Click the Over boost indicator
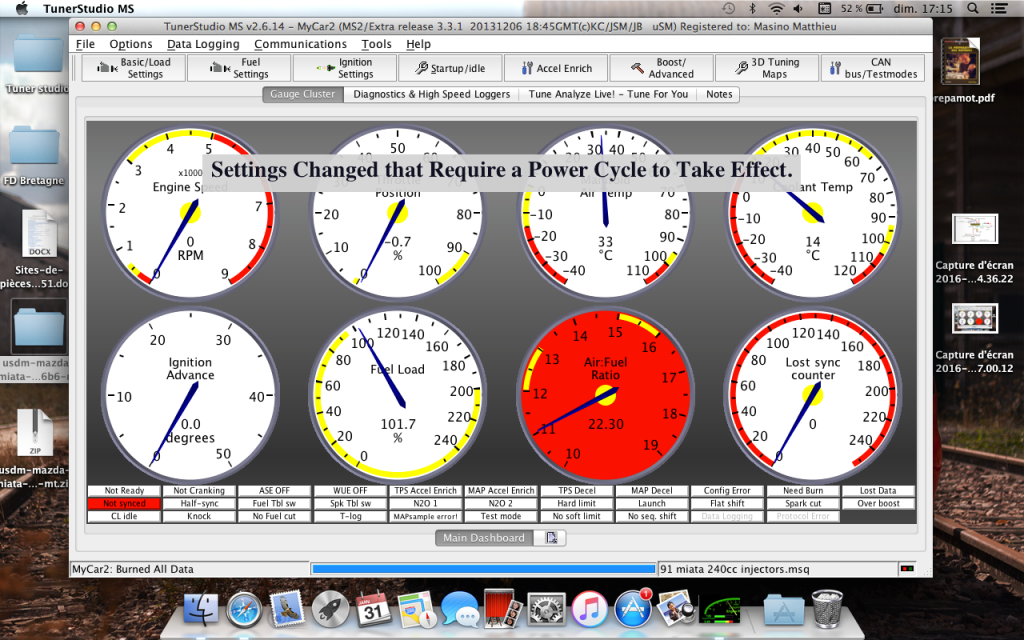Viewport: 1024px width, 640px height. [878, 504]
